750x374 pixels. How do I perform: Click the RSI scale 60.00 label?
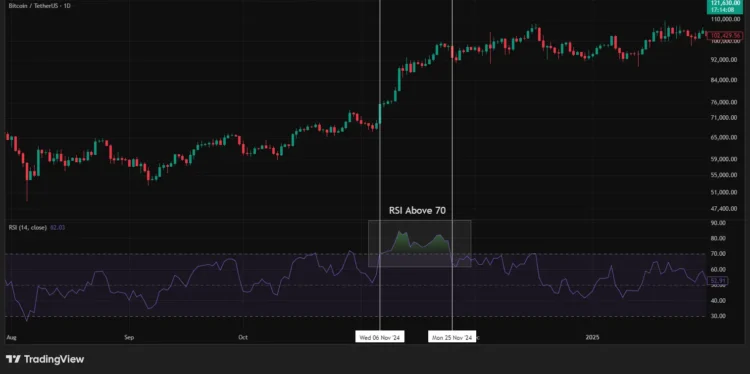(719, 270)
